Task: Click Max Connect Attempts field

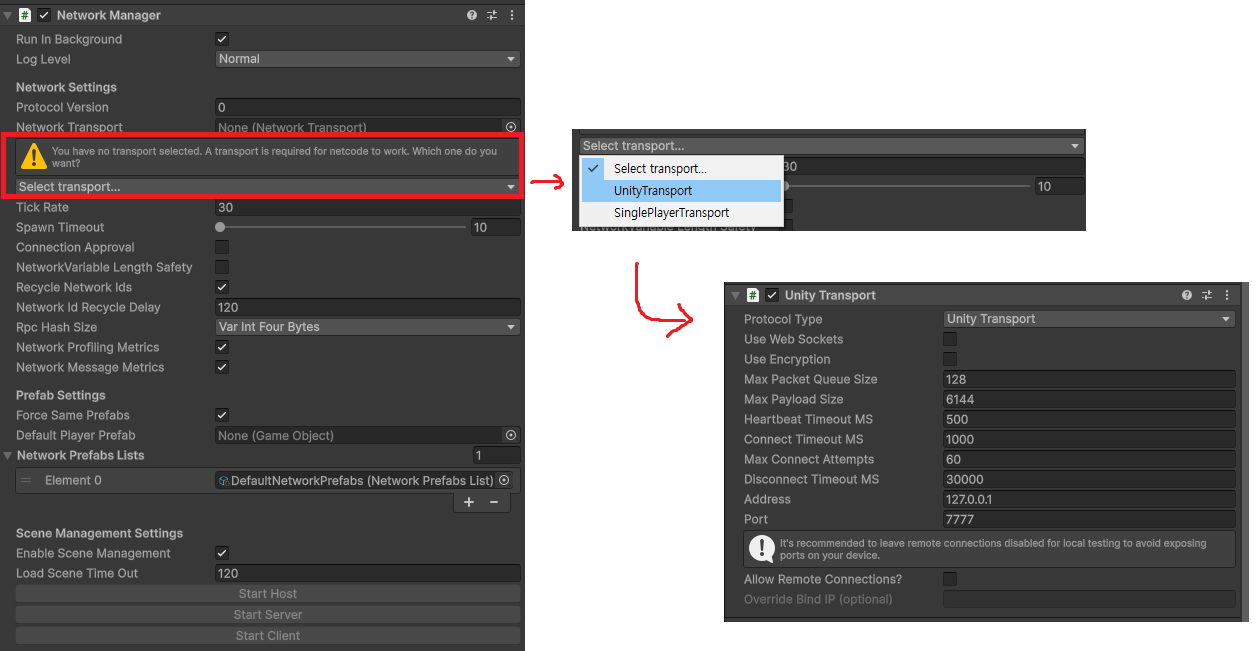Action: click(1090, 459)
